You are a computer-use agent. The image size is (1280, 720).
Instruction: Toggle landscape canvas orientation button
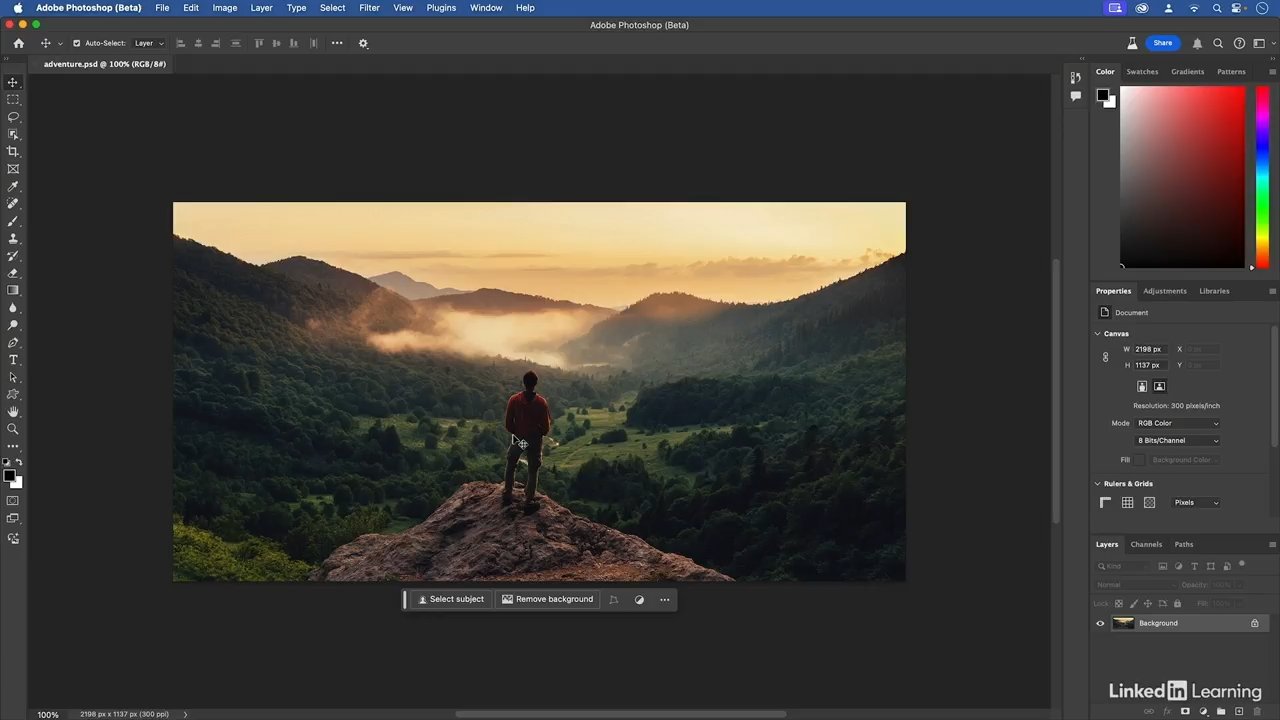1159,386
